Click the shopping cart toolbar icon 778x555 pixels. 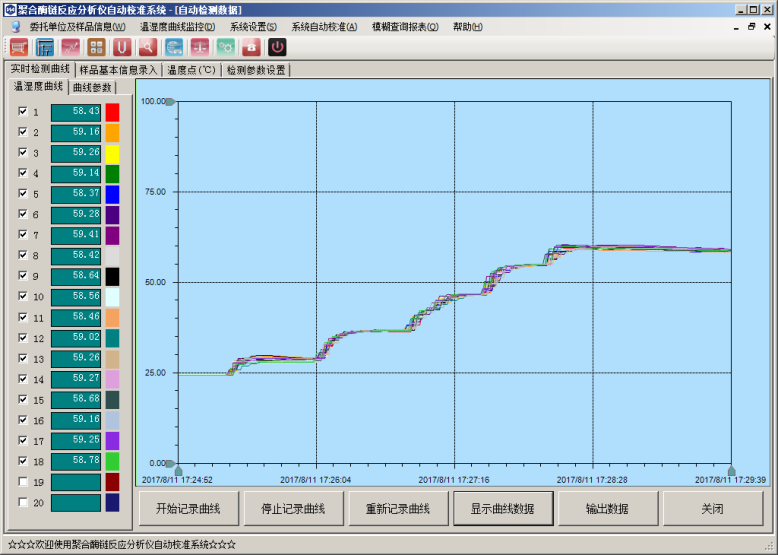point(19,46)
